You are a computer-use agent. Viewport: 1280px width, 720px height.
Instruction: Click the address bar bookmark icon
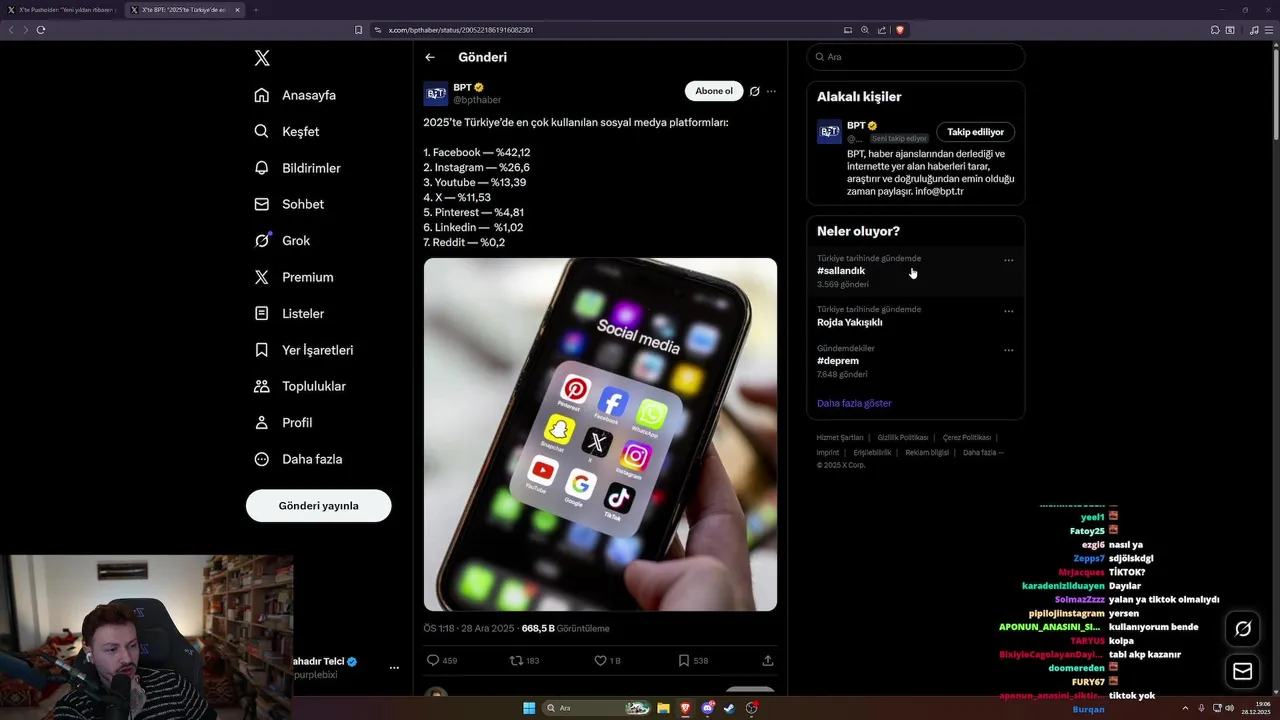(x=359, y=30)
